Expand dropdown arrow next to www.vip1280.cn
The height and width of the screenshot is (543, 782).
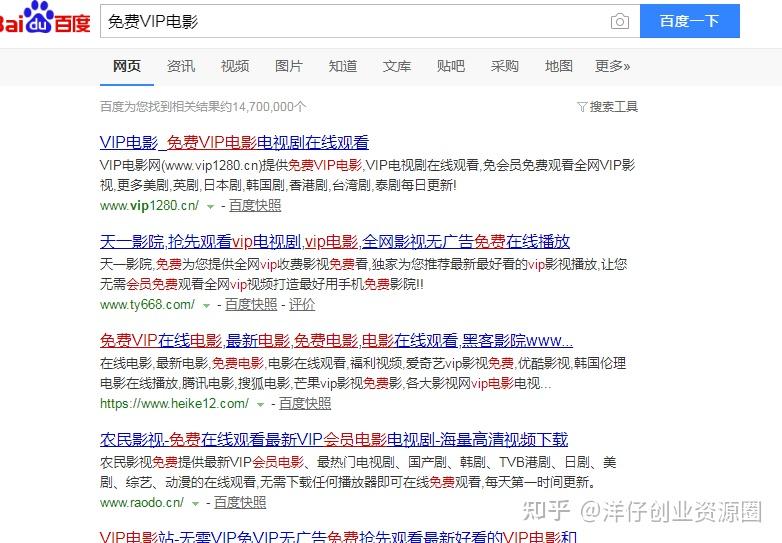click(210, 206)
